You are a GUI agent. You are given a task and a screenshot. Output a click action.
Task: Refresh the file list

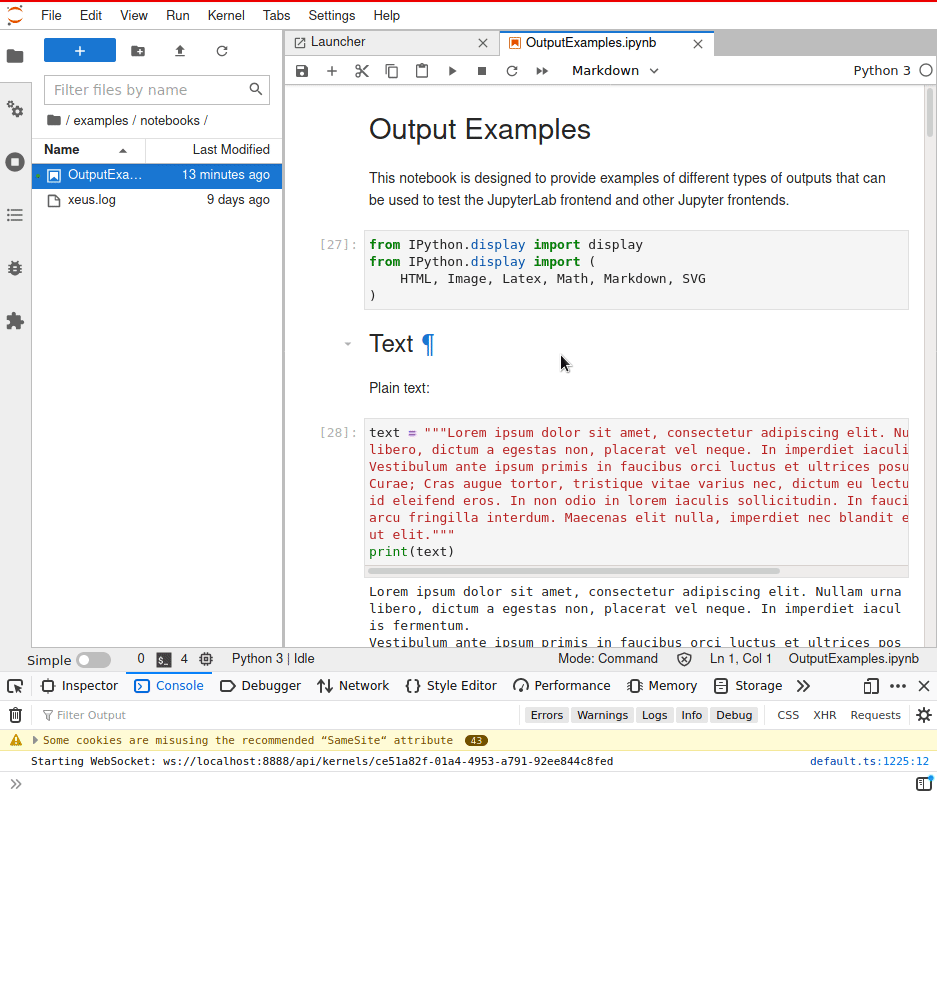(222, 51)
